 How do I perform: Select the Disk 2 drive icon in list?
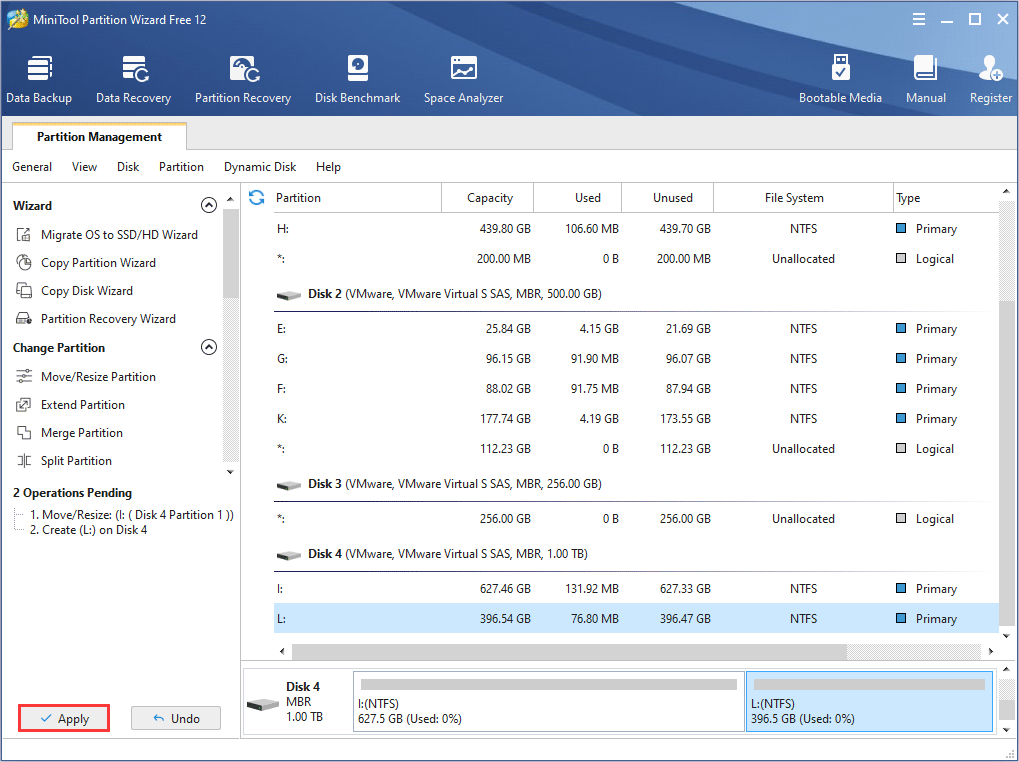pos(289,295)
